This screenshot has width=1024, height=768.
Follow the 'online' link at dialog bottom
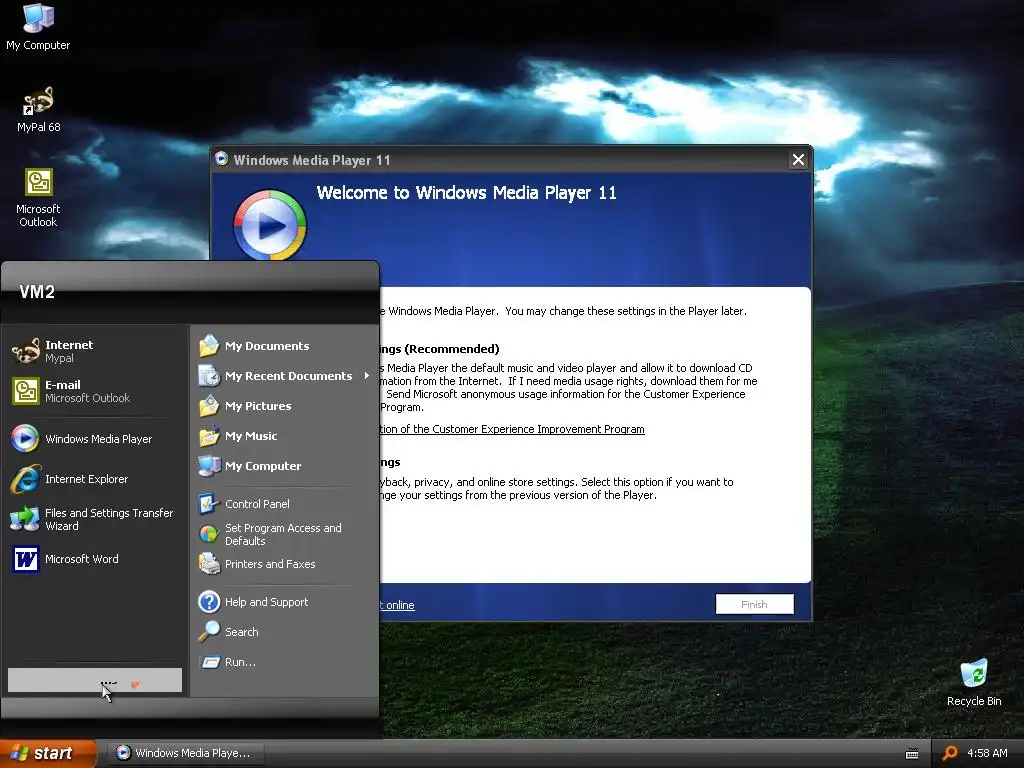click(x=398, y=605)
